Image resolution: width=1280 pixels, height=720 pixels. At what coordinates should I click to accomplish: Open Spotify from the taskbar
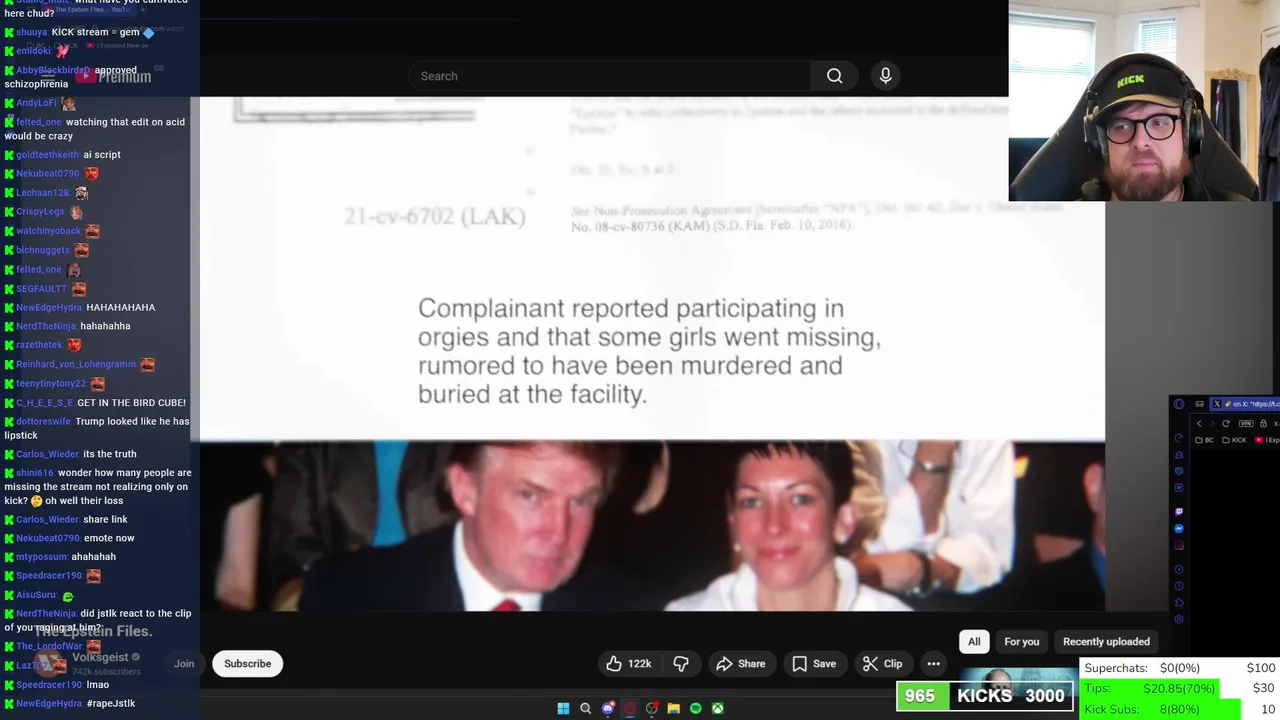(x=696, y=708)
